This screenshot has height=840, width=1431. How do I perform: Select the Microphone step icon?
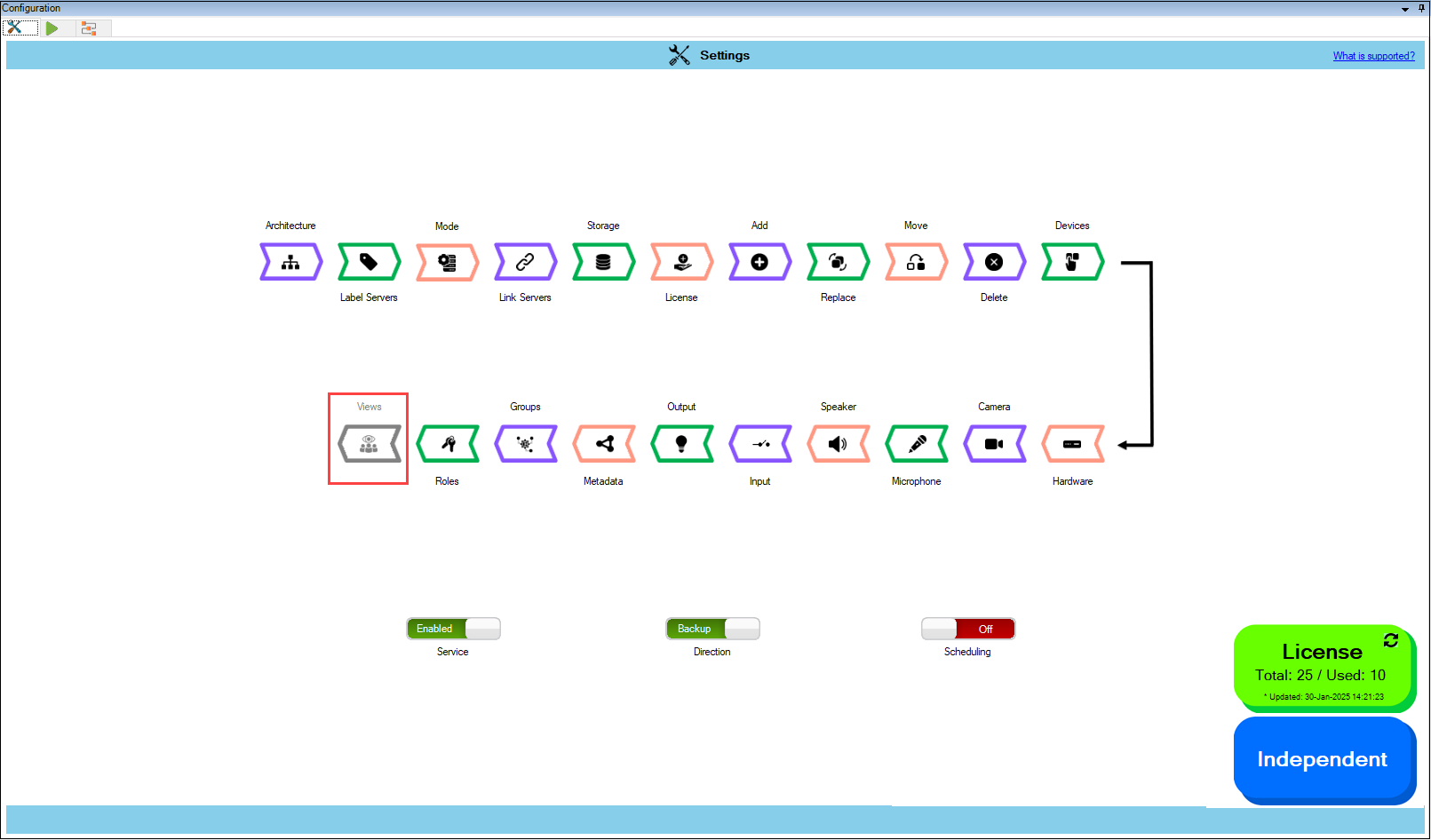point(917,444)
